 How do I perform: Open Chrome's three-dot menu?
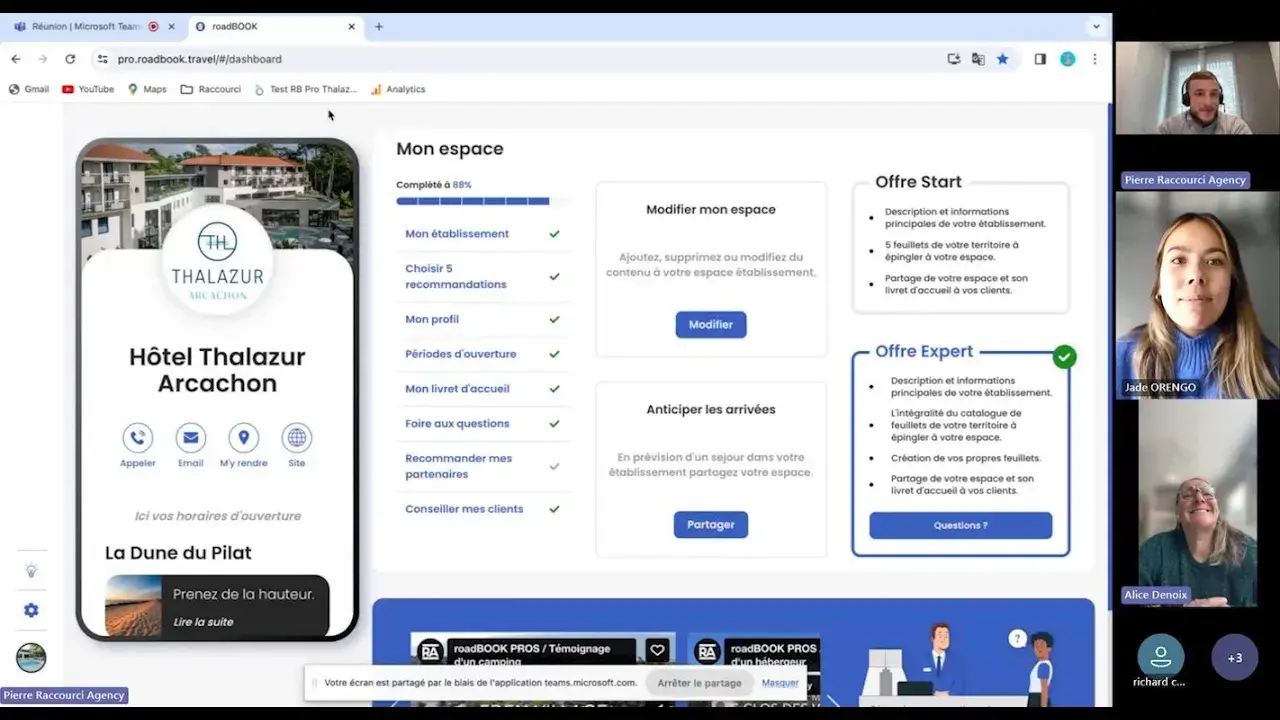click(1095, 59)
